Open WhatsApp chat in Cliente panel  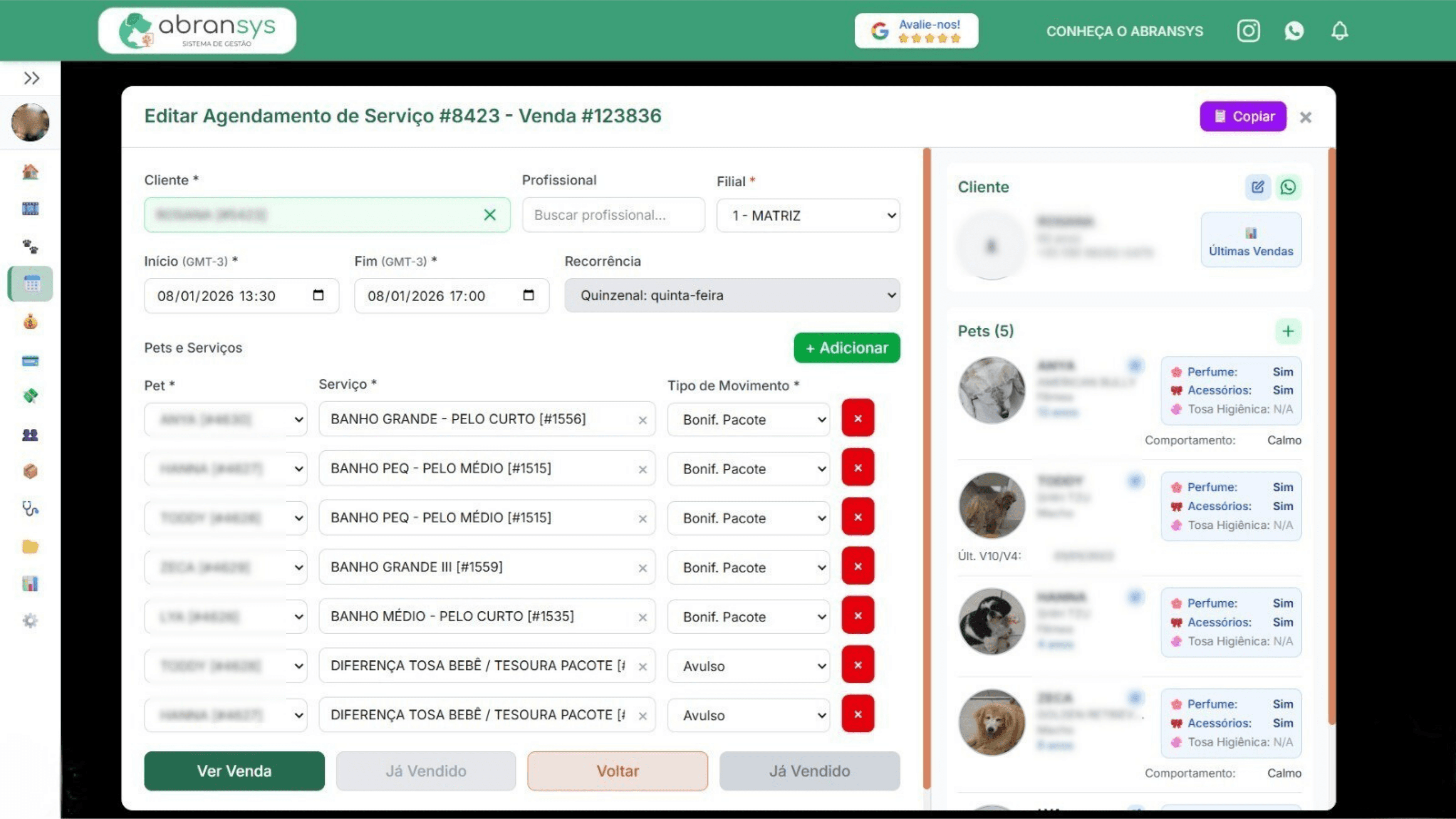coord(1288,187)
